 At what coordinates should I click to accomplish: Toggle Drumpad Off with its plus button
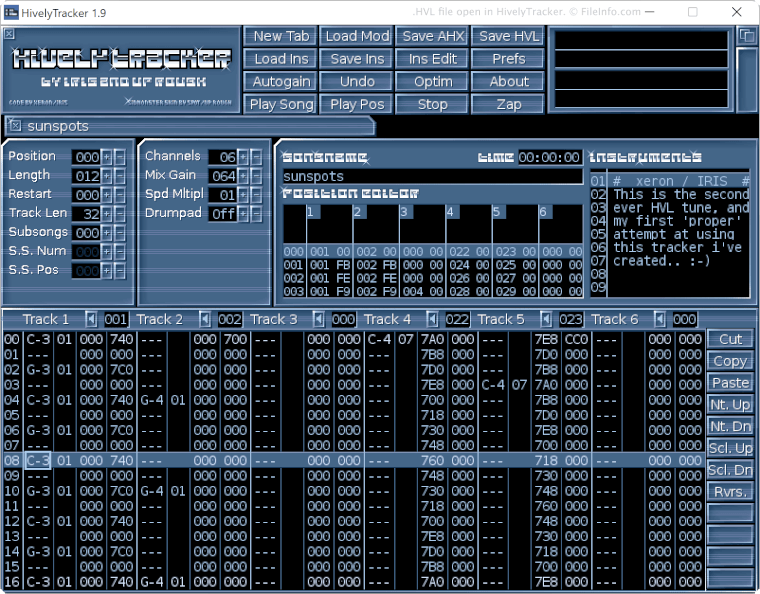pyautogui.click(x=243, y=214)
